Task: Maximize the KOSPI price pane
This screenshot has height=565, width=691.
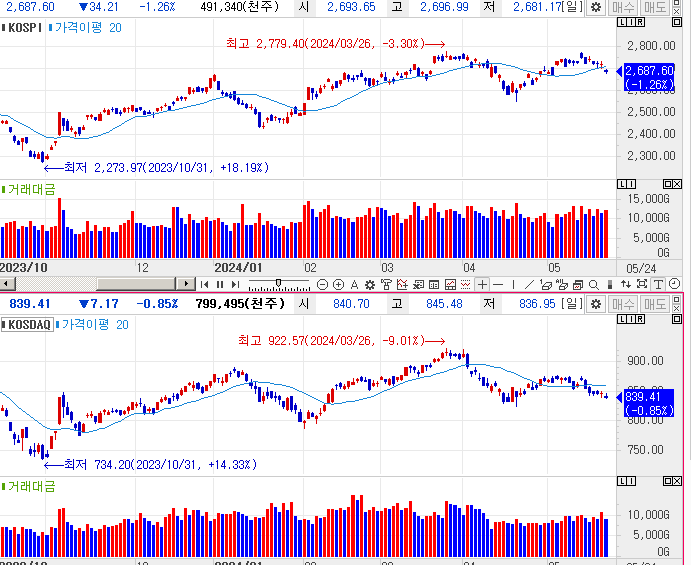Action: tap(677, 22)
